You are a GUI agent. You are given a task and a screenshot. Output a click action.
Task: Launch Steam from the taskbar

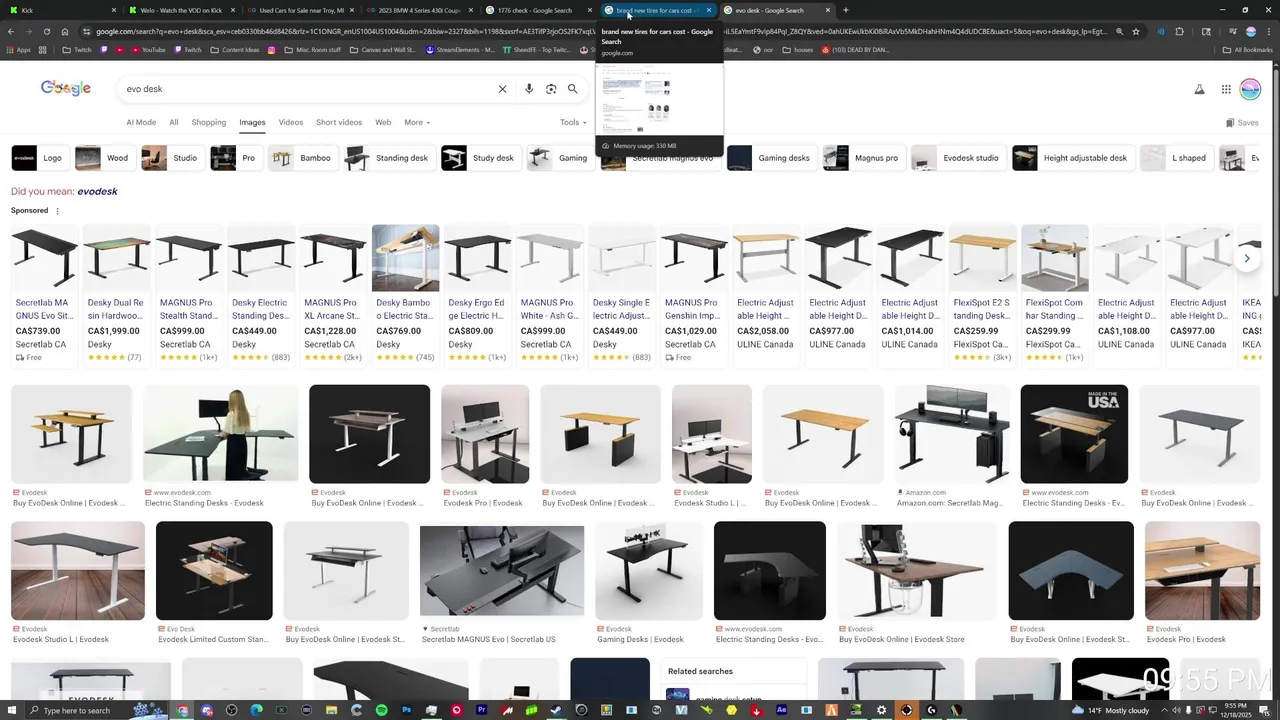coord(557,710)
